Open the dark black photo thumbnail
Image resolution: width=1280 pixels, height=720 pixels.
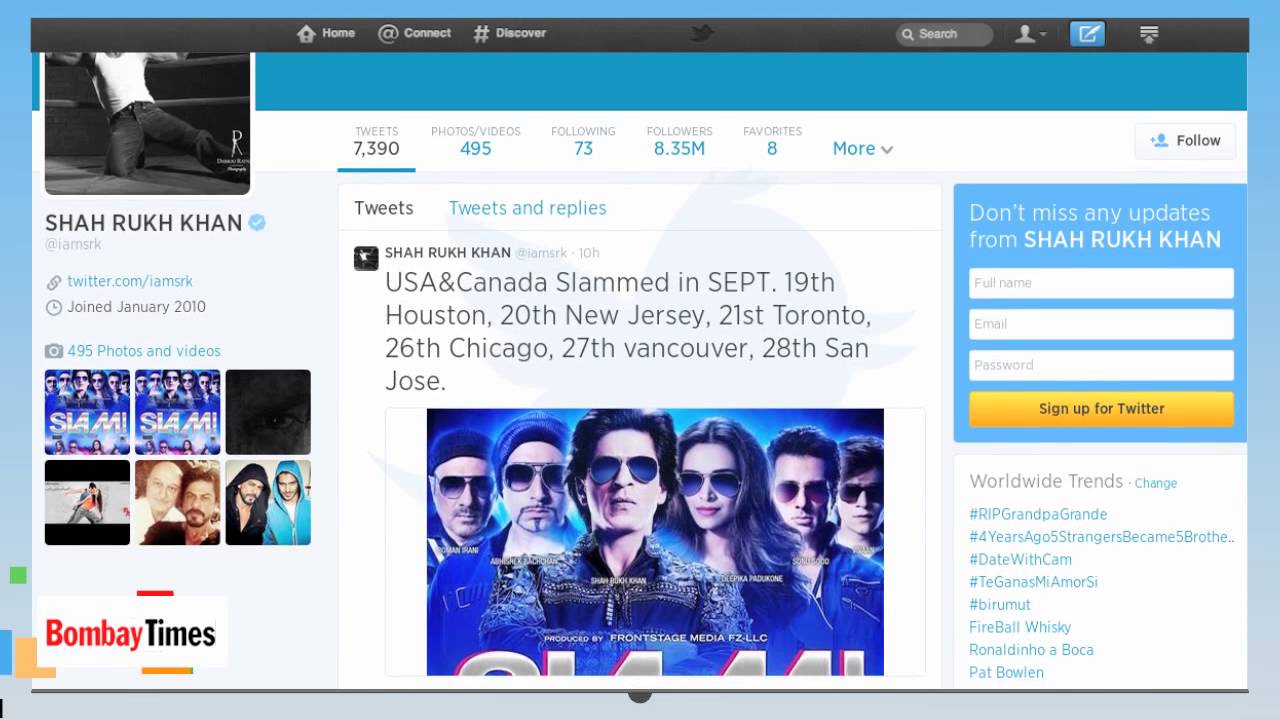click(268, 412)
